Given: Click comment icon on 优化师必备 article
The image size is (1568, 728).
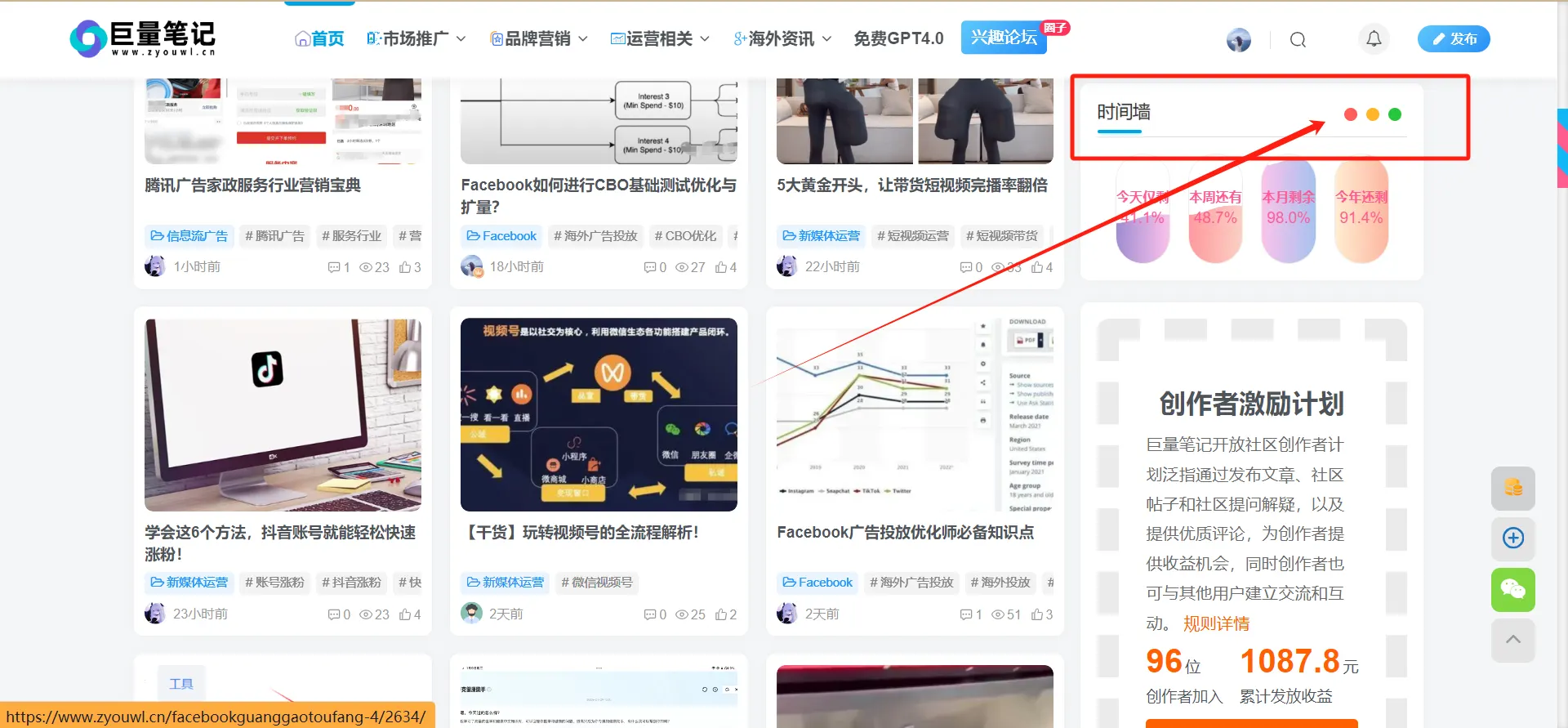Looking at the screenshot, I should point(965,614).
